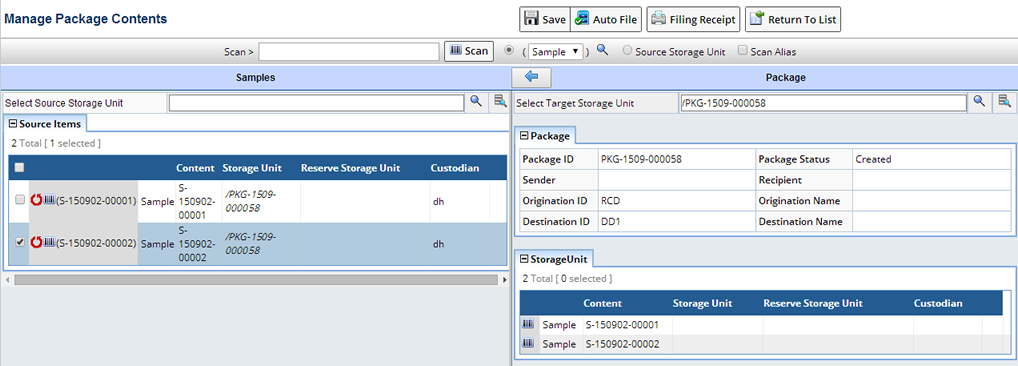Viewport: 1018px width, 366px height.
Task: Check the S-150902-00001 row checkbox
Action: coord(19,201)
